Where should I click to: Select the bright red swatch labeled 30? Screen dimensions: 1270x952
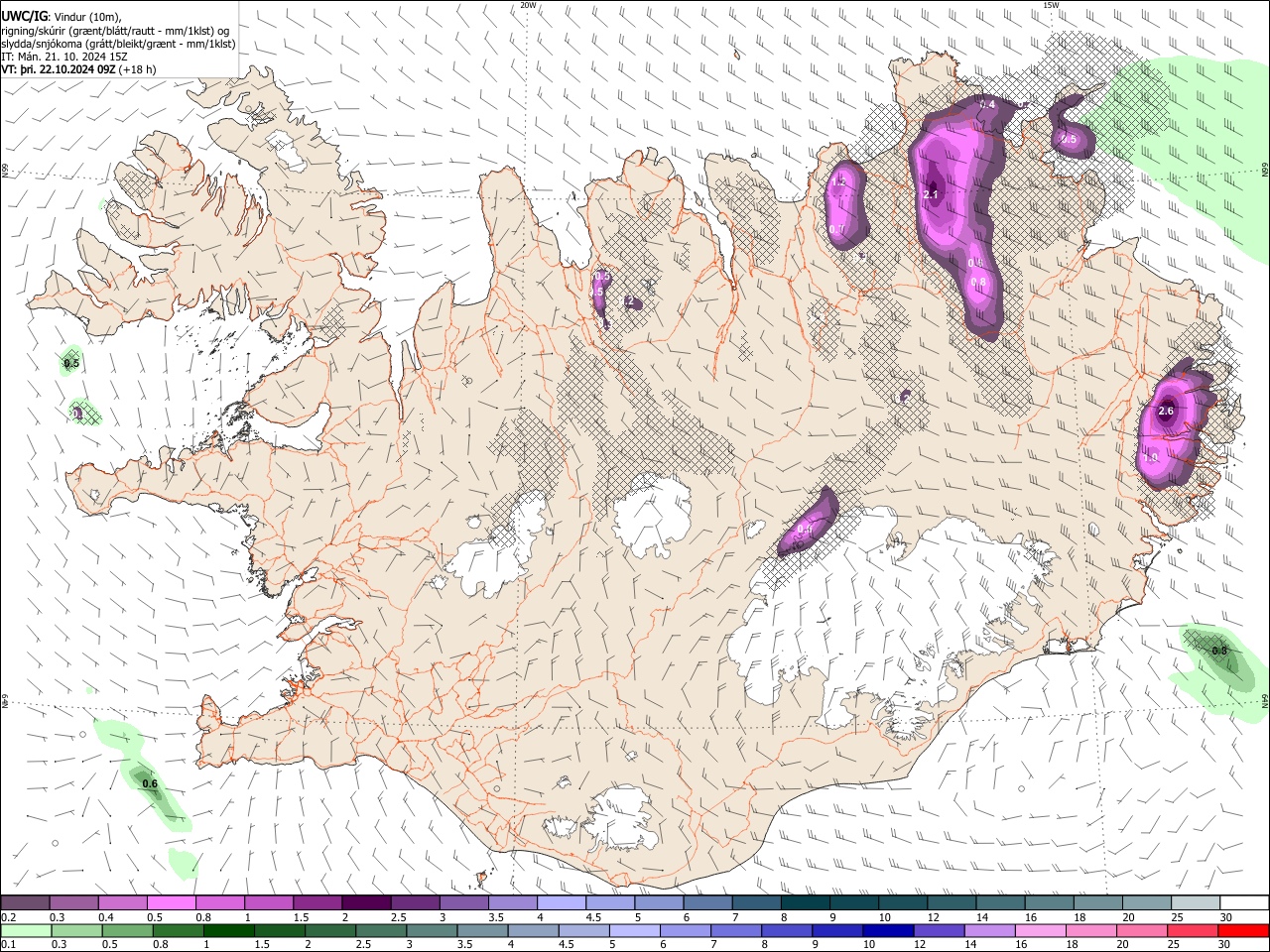[x=1243, y=930]
